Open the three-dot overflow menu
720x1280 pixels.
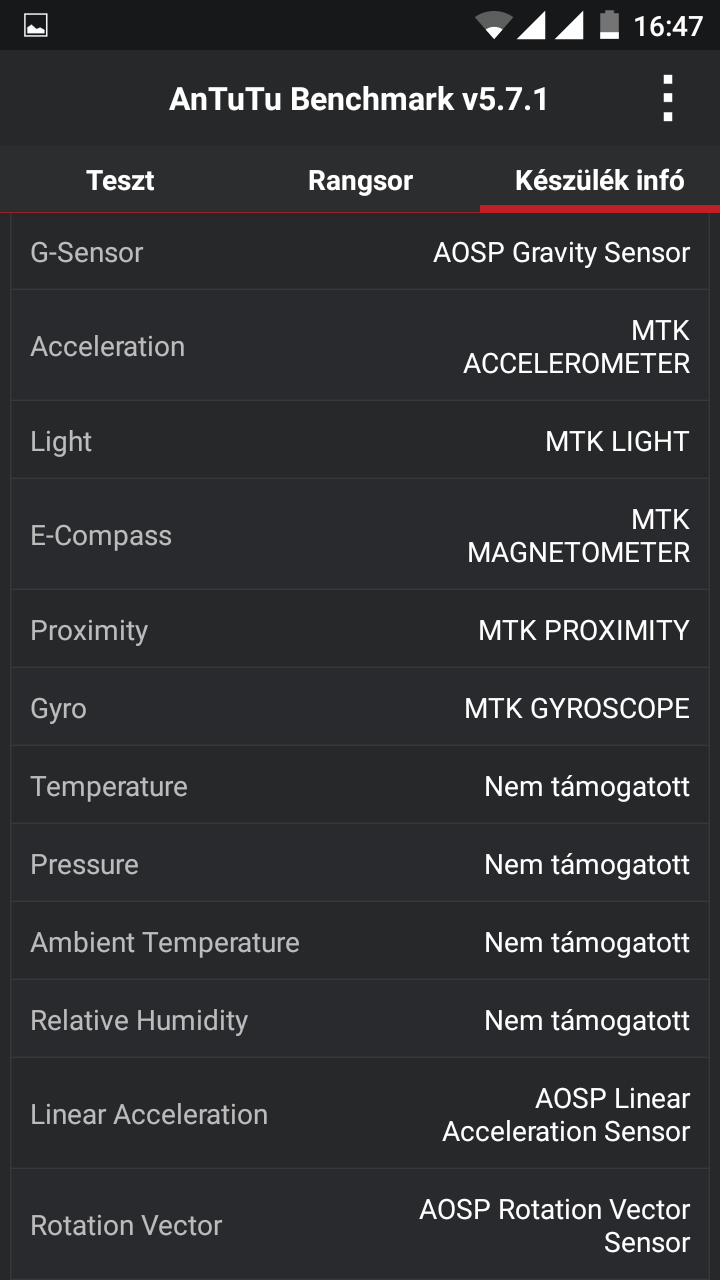(667, 99)
